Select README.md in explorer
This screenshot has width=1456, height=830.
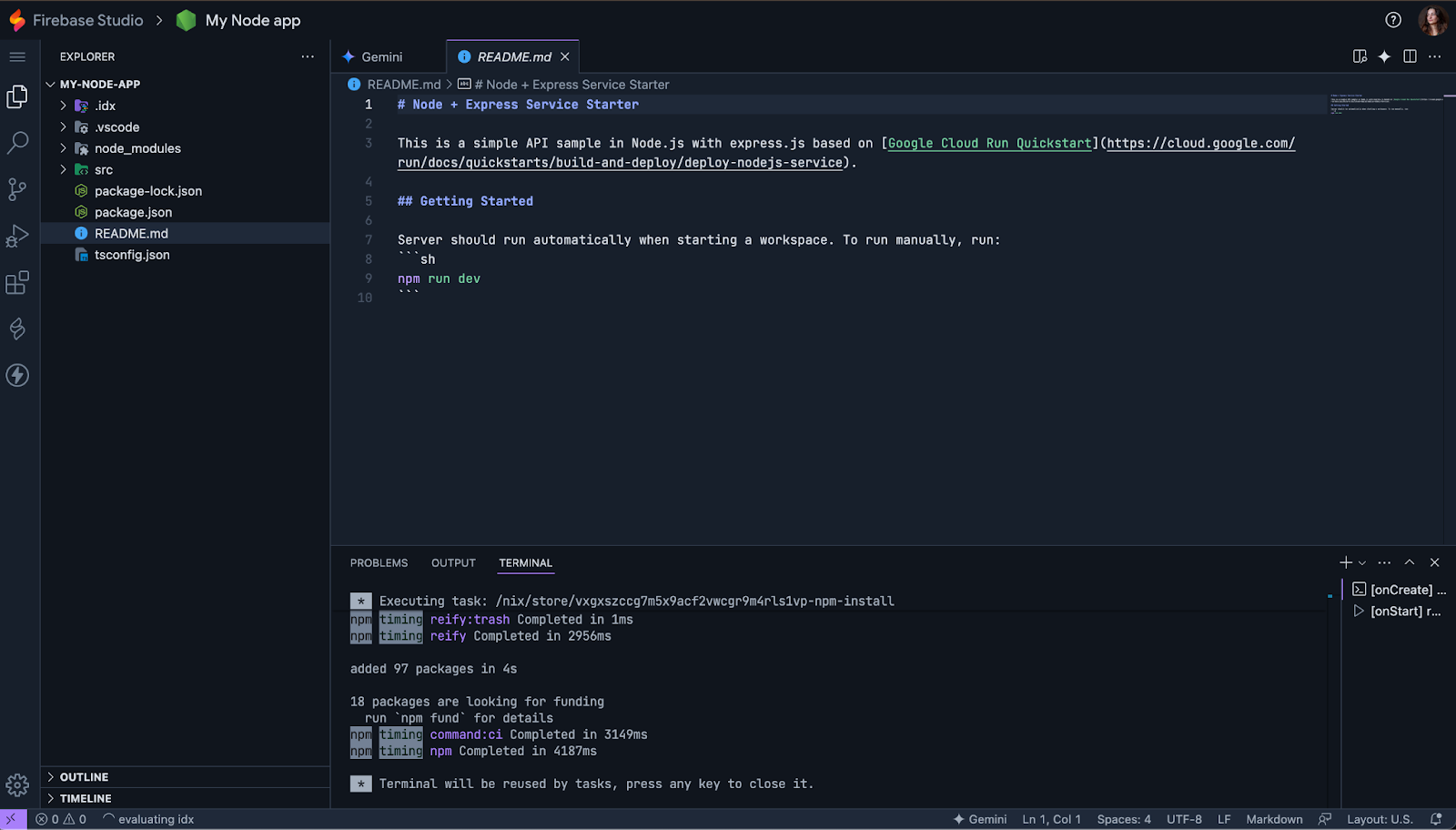click(x=185, y=234)
